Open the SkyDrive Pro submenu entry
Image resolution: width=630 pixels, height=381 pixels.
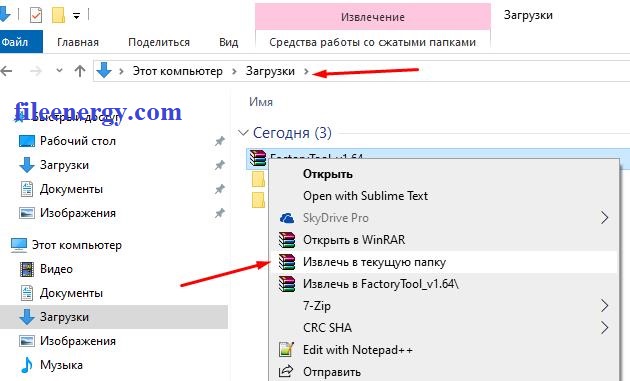coord(335,218)
